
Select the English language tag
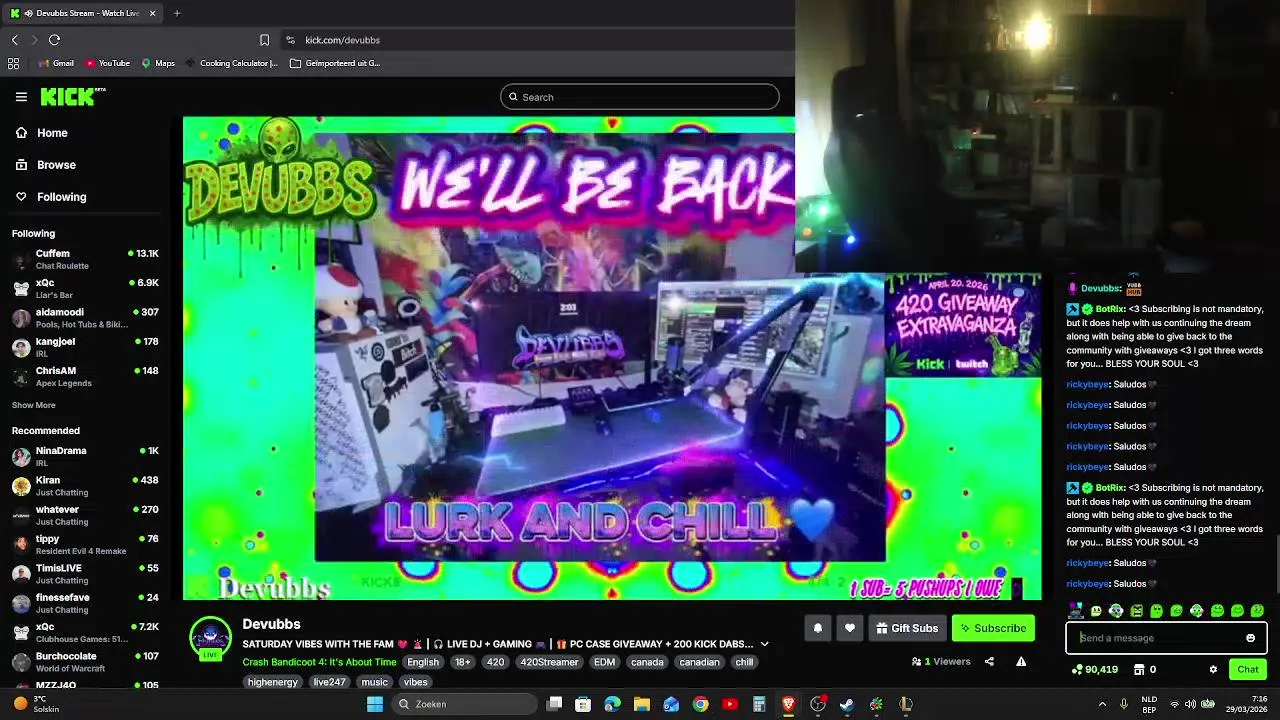click(x=423, y=662)
